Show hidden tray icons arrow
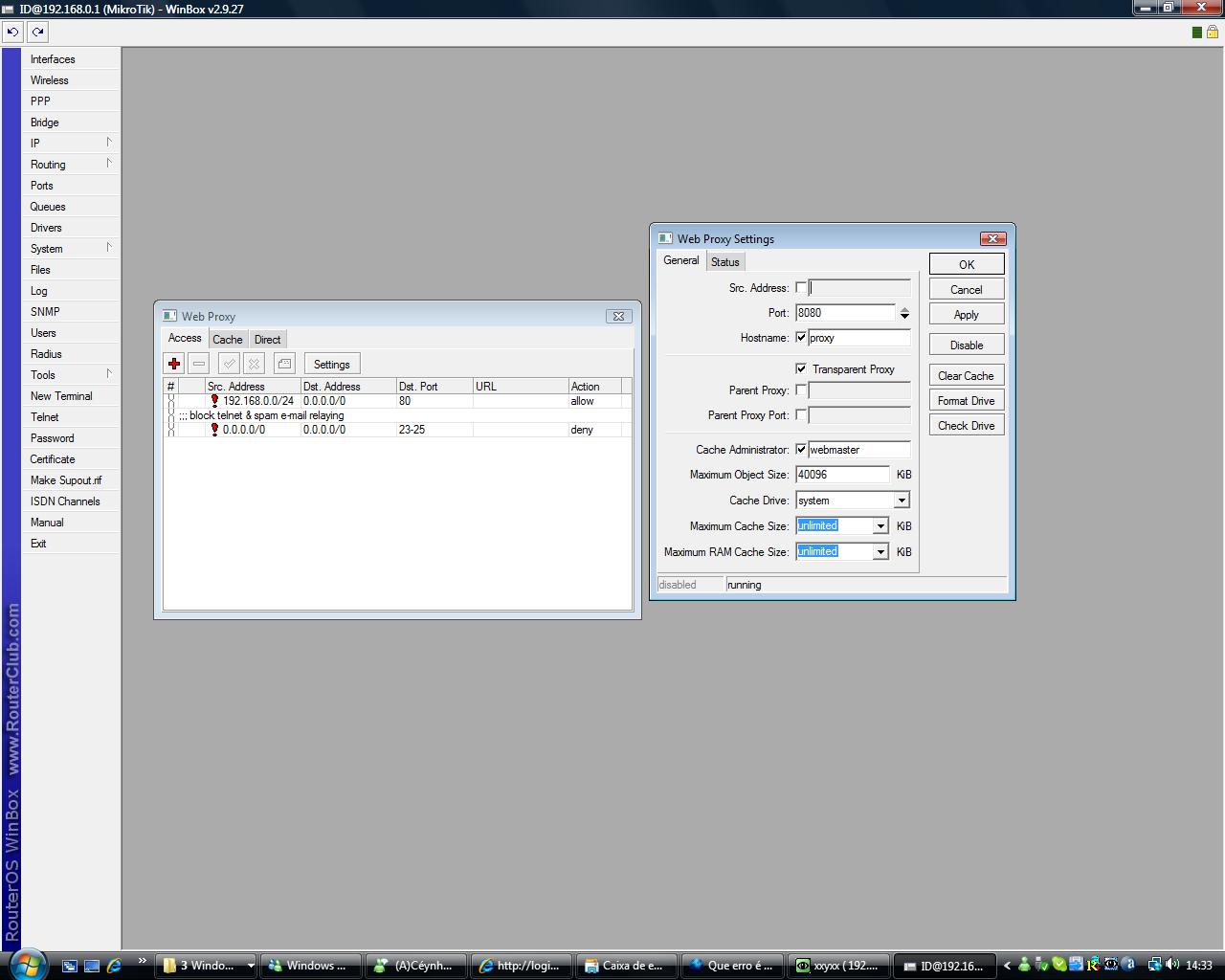Viewport: 1225px width, 980px height. pyautogui.click(x=1007, y=966)
